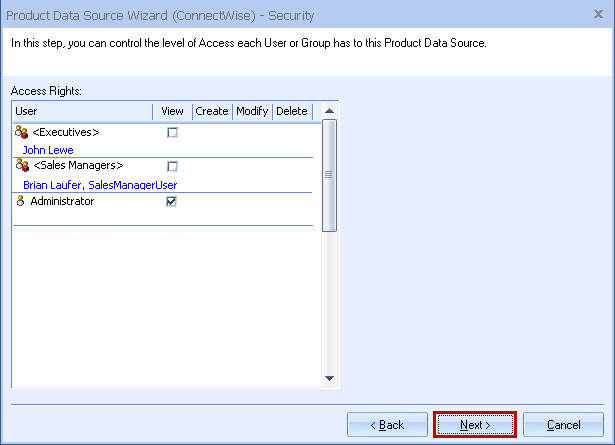The image size is (615, 445).
Task: Click the Modify column header
Action: point(252,111)
